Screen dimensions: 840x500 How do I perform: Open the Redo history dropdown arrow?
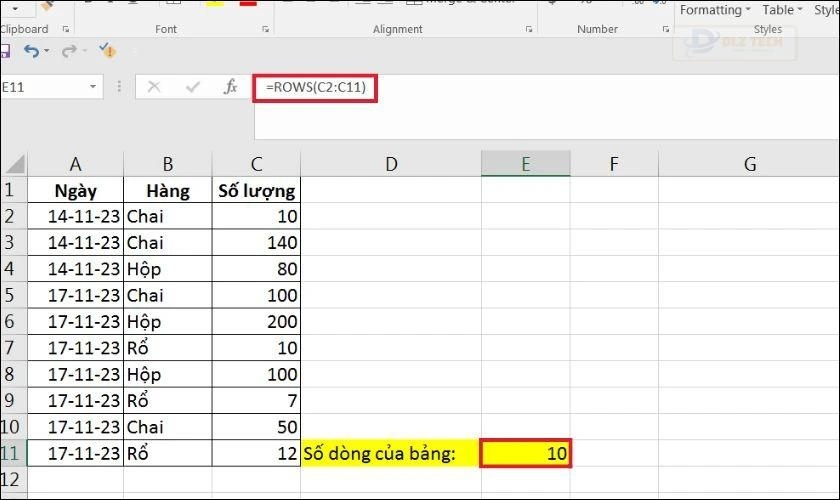(x=84, y=51)
